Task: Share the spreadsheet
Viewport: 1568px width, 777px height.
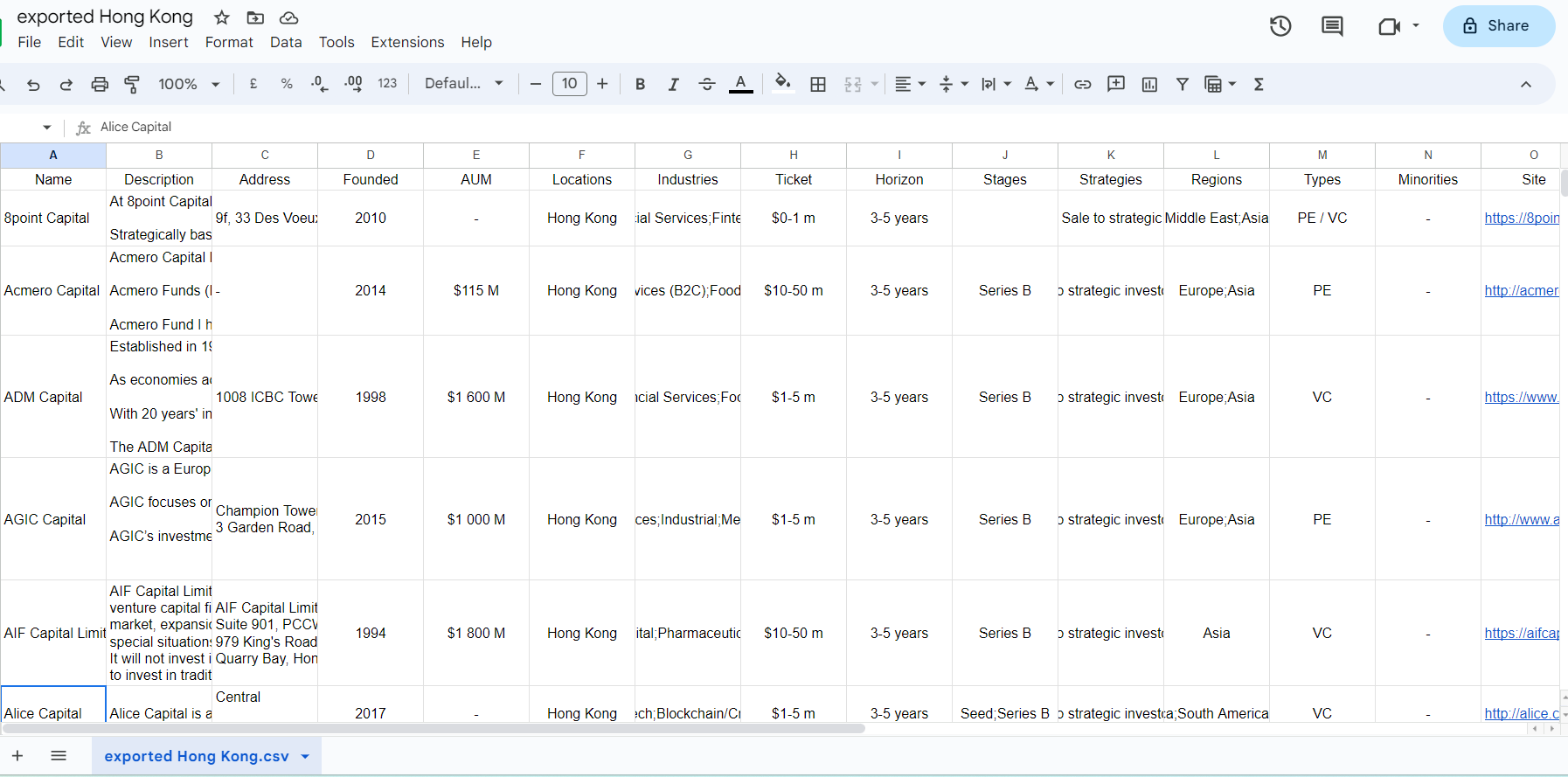Action: coord(1499,26)
